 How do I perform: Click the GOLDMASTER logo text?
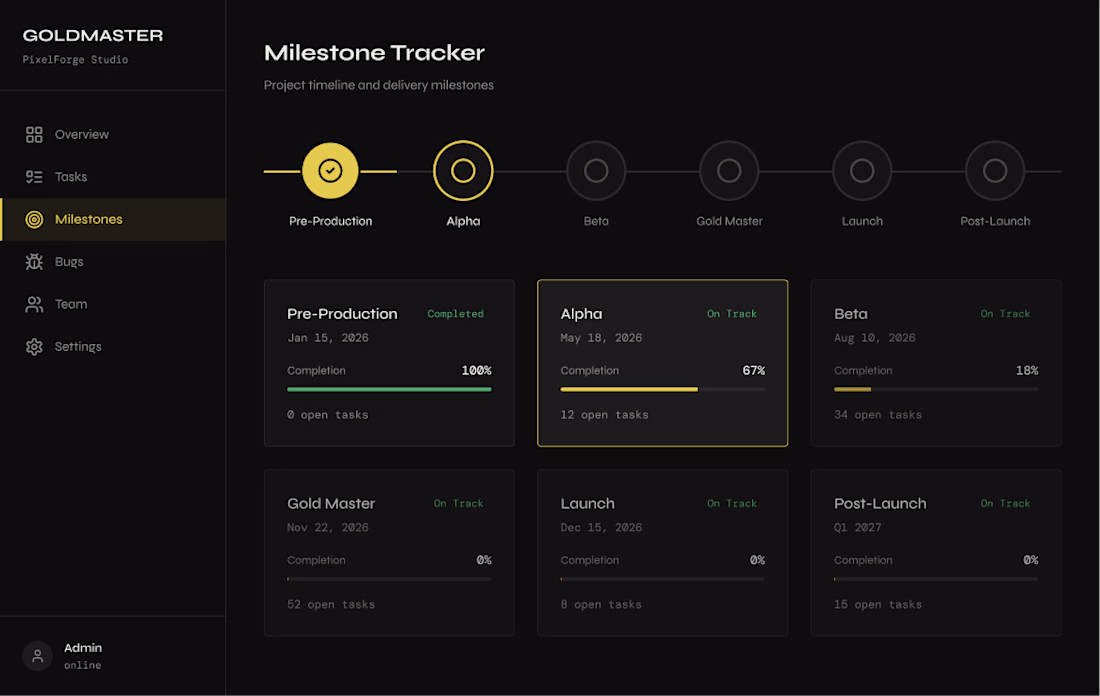pyautogui.click(x=93, y=35)
